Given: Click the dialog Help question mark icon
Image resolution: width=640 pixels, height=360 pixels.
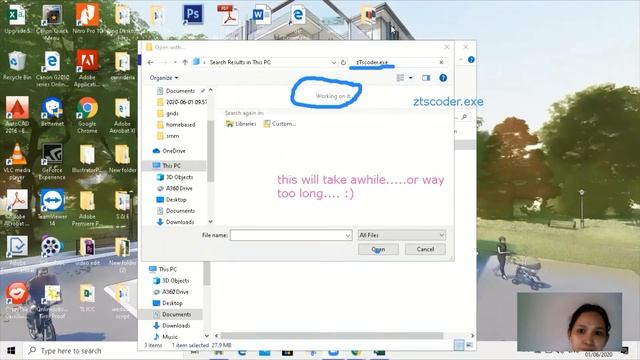Looking at the screenshot, I should point(443,78).
